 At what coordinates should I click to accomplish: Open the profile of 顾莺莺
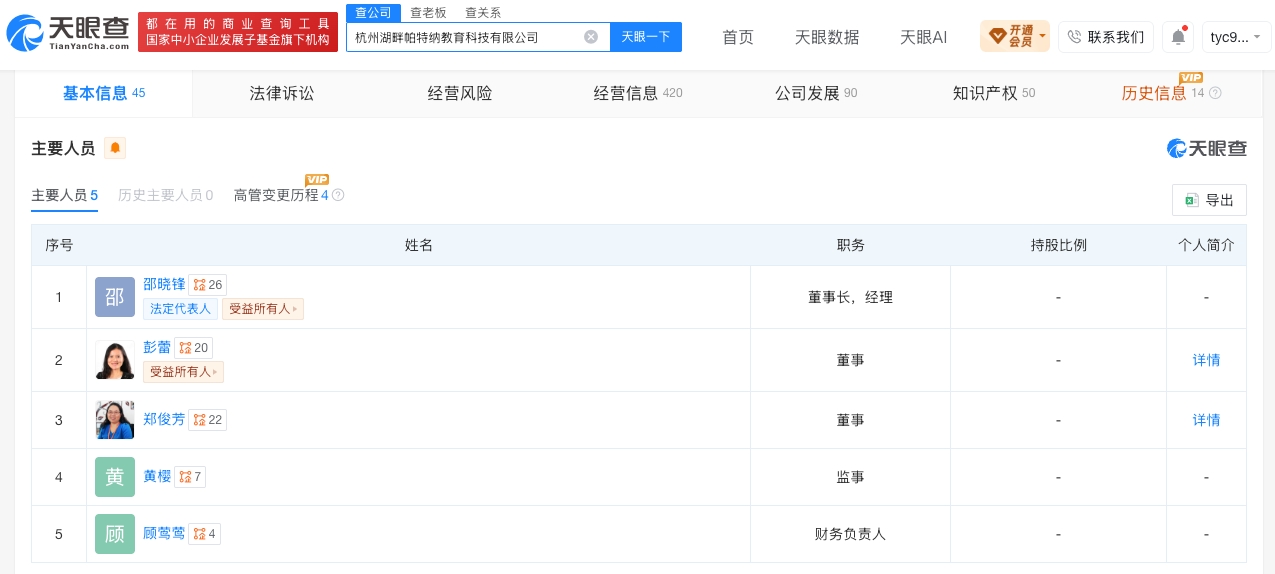(164, 533)
